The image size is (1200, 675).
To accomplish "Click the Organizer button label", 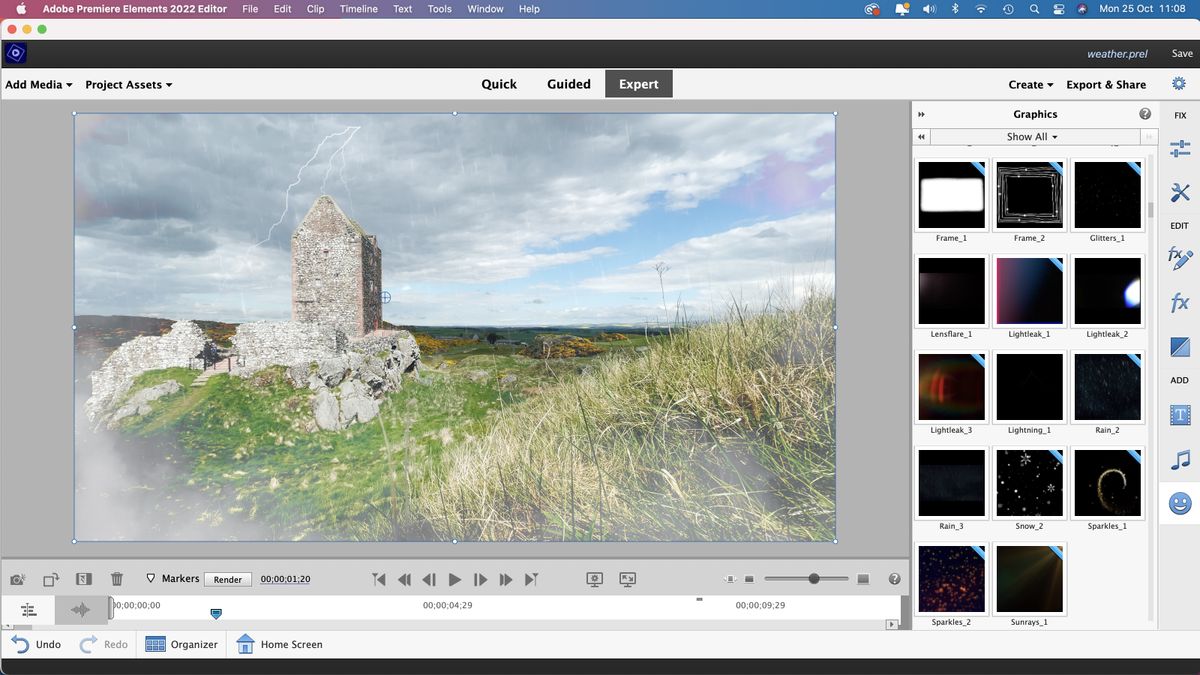I will [194, 645].
